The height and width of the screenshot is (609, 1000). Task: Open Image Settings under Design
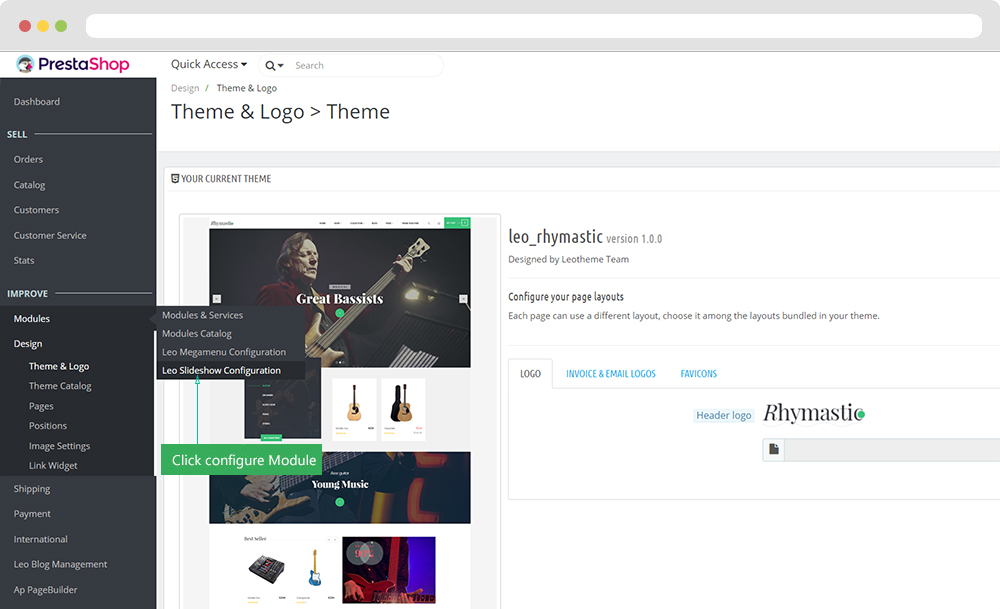click(59, 446)
